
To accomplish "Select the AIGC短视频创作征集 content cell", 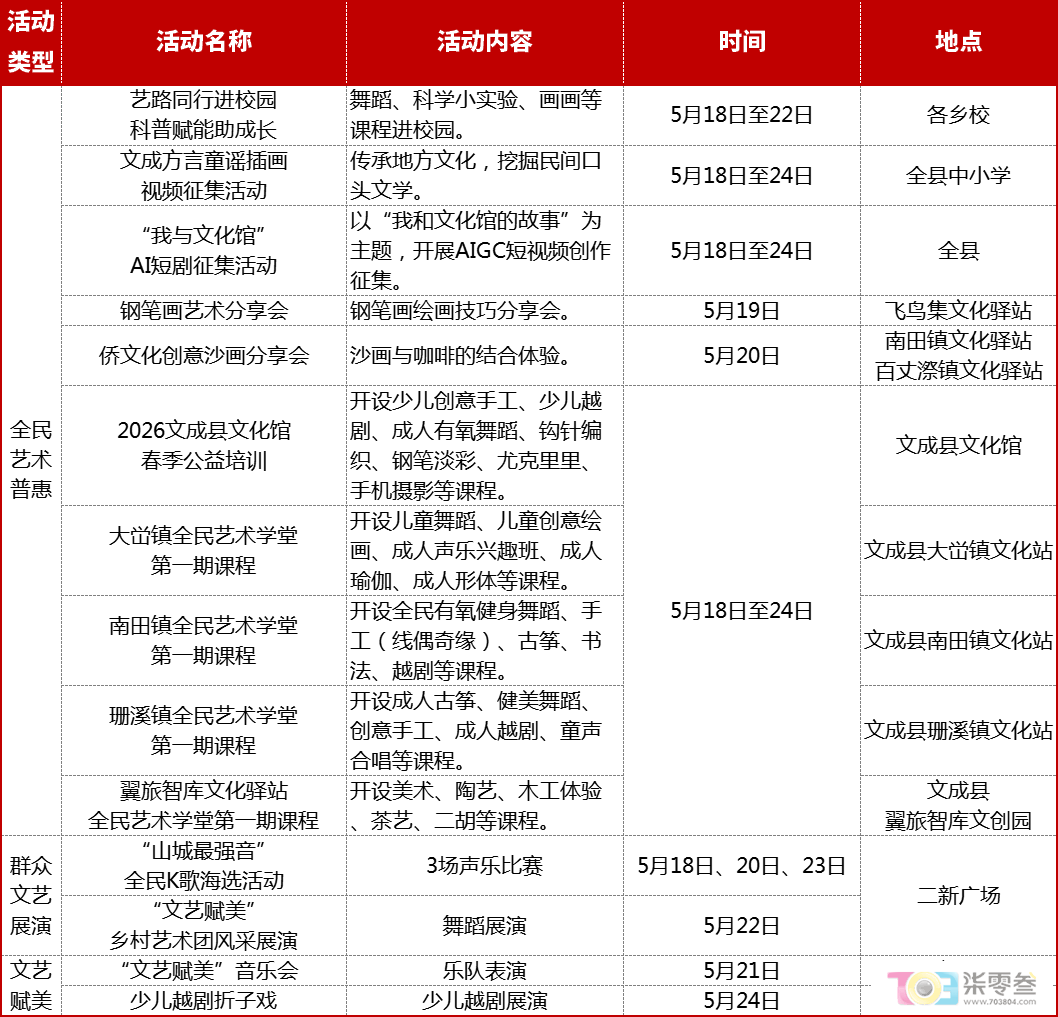I will (x=484, y=250).
